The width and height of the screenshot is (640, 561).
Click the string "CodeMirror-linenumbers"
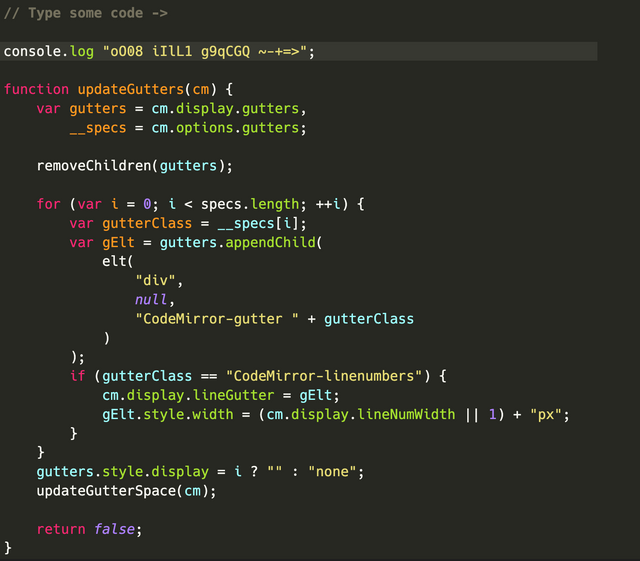pyautogui.click(x=324, y=376)
